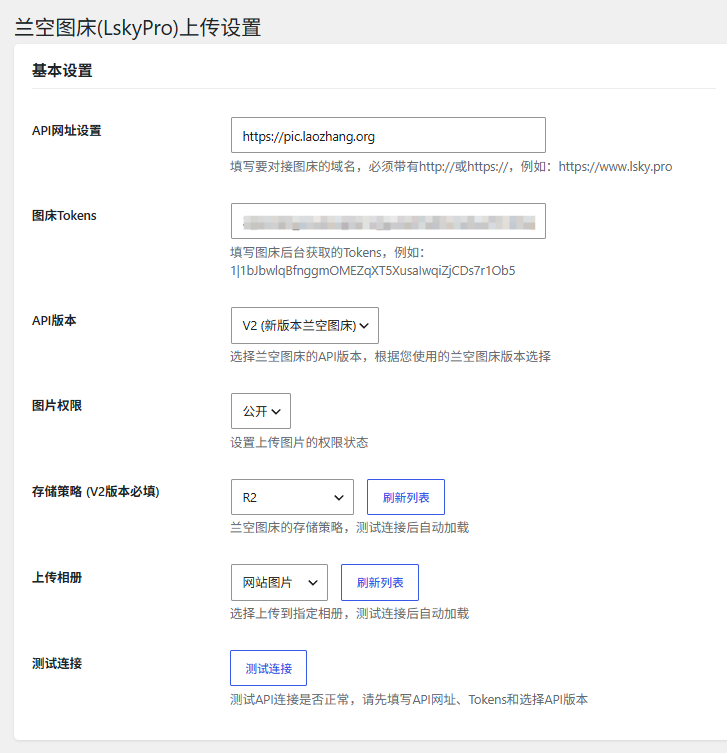Click hint 选择上传到指定相册
This screenshot has width=727, height=753.
click(x=350, y=613)
